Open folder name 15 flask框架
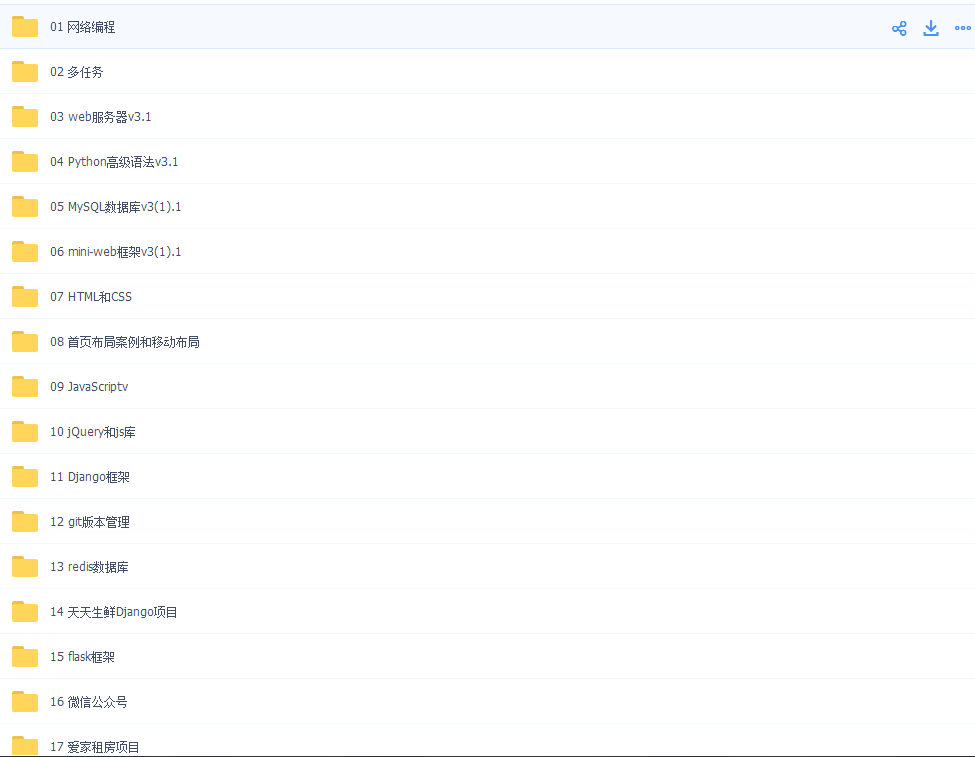Viewport: 975px width, 757px height. [83, 657]
